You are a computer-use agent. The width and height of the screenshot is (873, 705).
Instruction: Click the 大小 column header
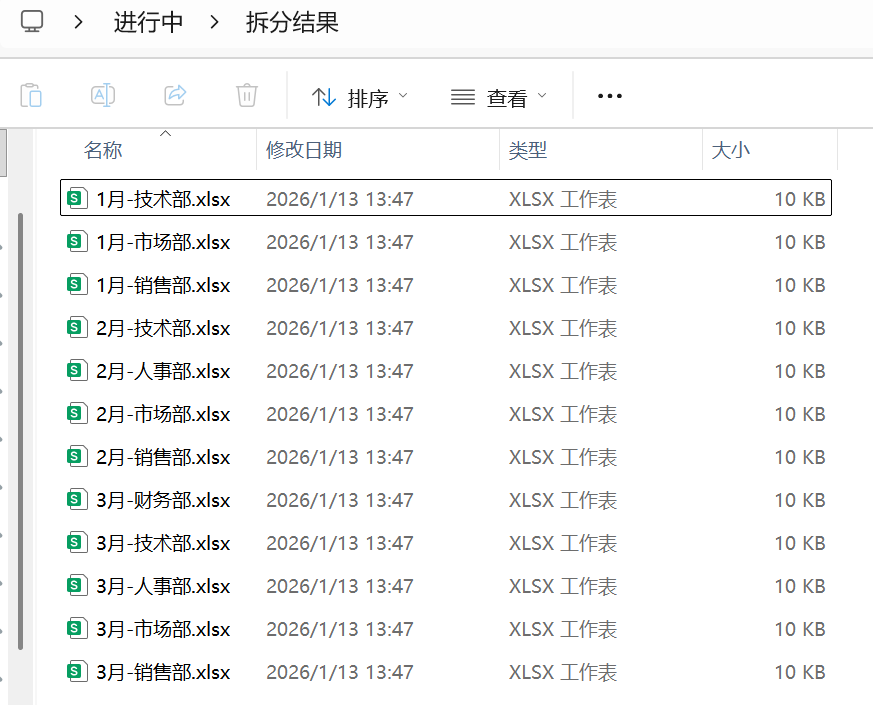point(730,151)
